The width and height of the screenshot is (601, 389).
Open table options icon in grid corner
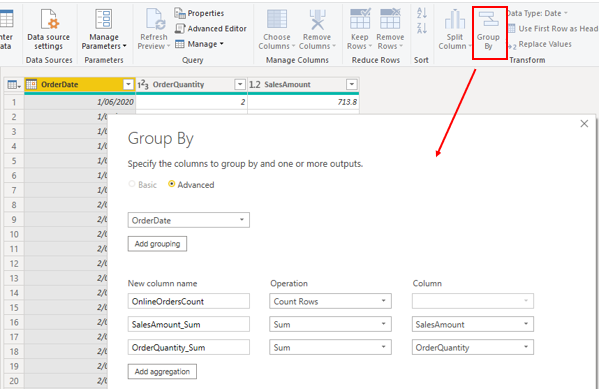coord(14,85)
